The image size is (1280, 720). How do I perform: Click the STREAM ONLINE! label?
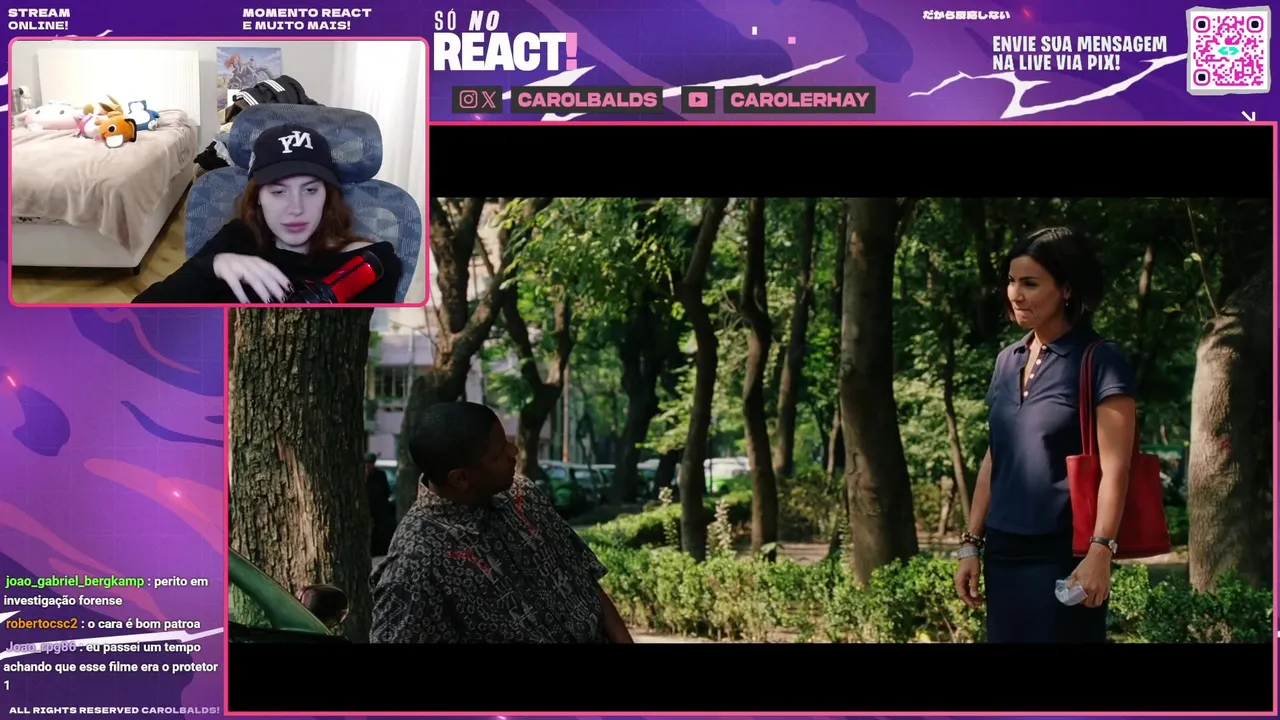coord(39,19)
